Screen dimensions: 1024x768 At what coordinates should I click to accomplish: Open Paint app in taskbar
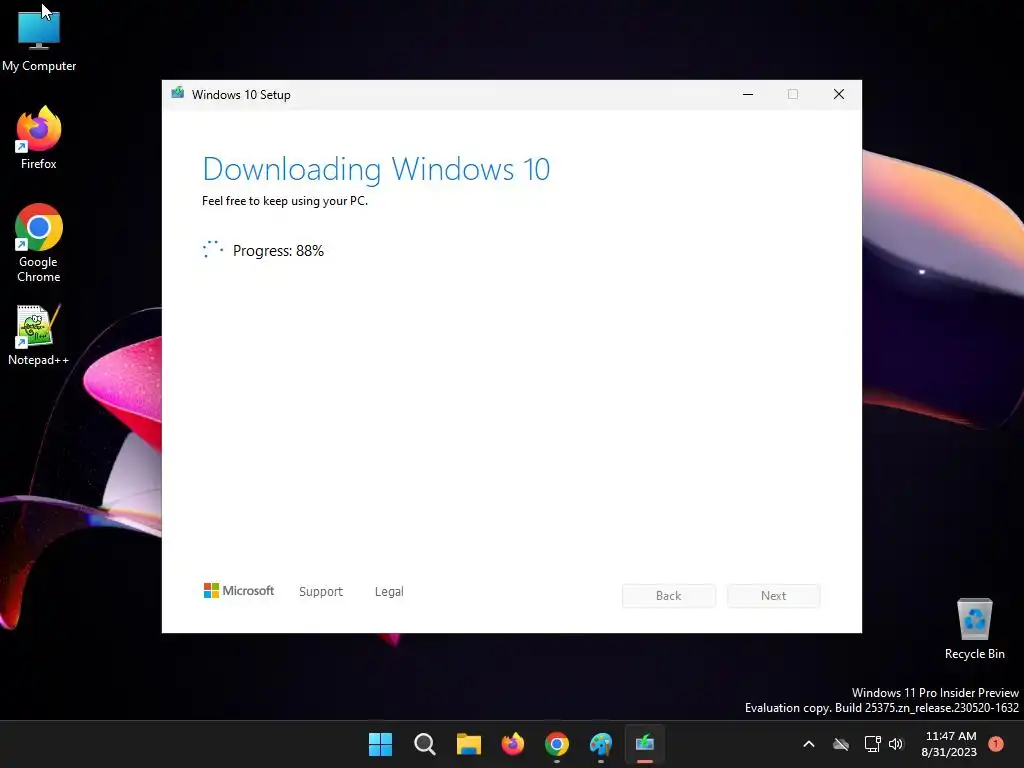point(601,744)
